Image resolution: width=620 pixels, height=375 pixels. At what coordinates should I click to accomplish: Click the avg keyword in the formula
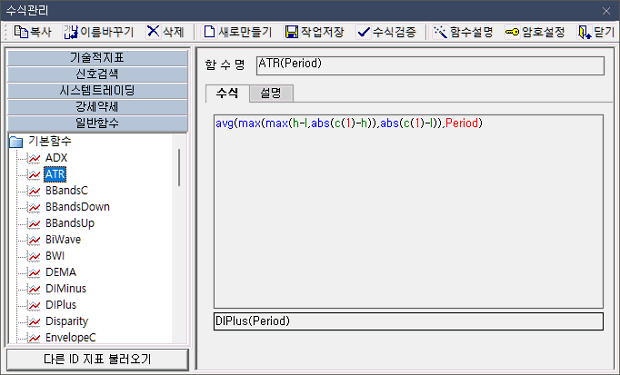point(225,123)
